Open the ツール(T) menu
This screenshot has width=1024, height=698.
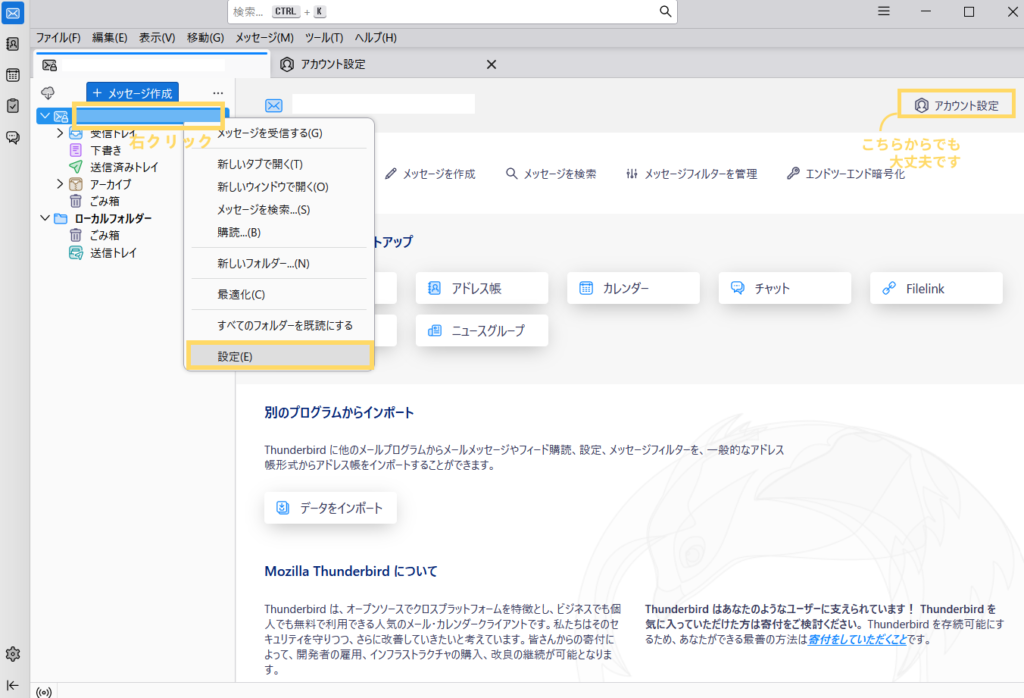pyautogui.click(x=324, y=38)
